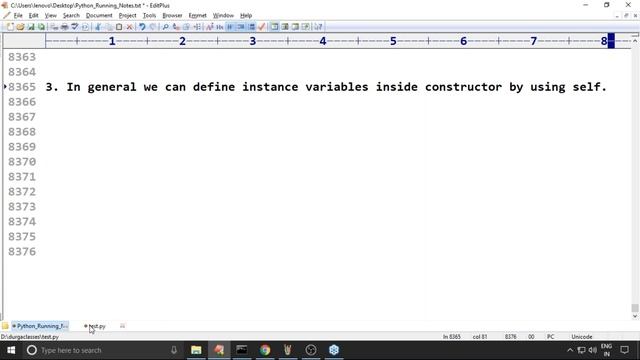Click the Undo arrow icon
This screenshot has width=640, height=360.
pyautogui.click(x=142, y=27)
